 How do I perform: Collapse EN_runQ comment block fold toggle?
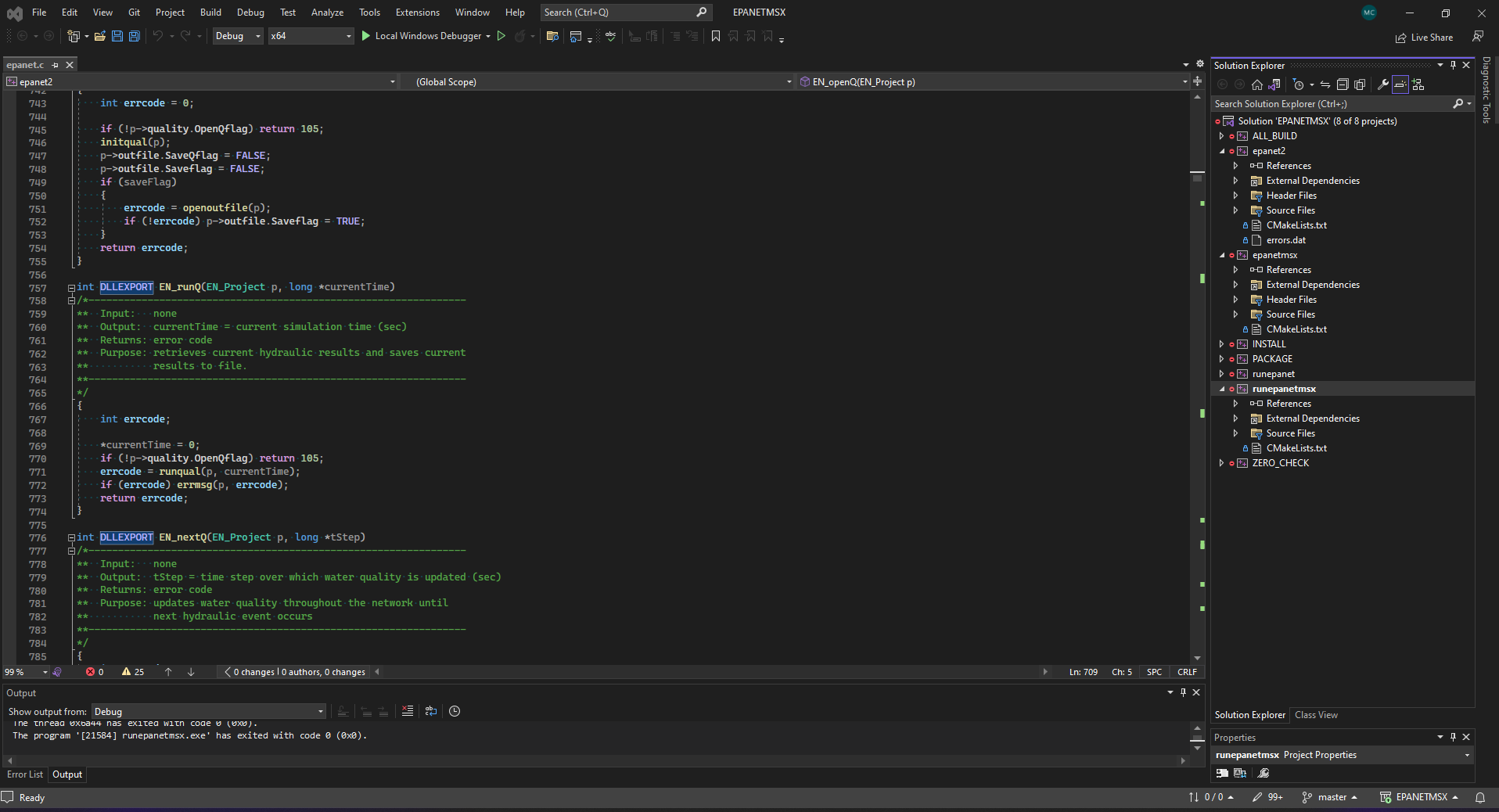71,300
